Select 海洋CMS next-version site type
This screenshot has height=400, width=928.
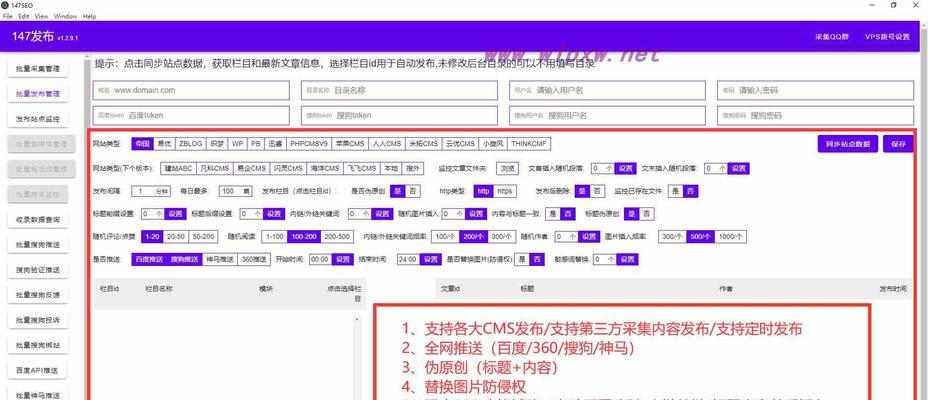tap(325, 169)
